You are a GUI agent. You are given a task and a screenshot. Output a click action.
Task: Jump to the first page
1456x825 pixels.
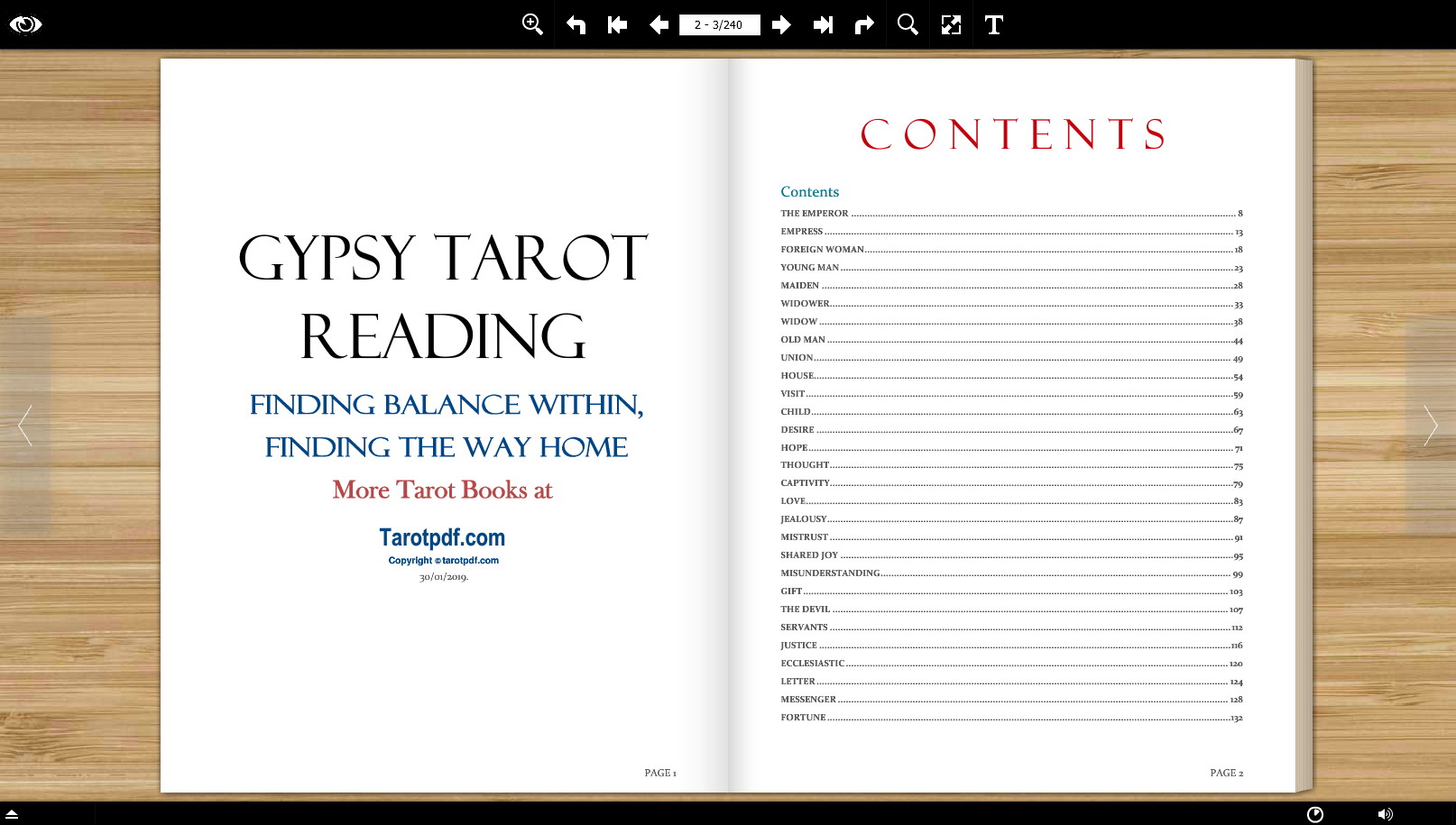[617, 24]
